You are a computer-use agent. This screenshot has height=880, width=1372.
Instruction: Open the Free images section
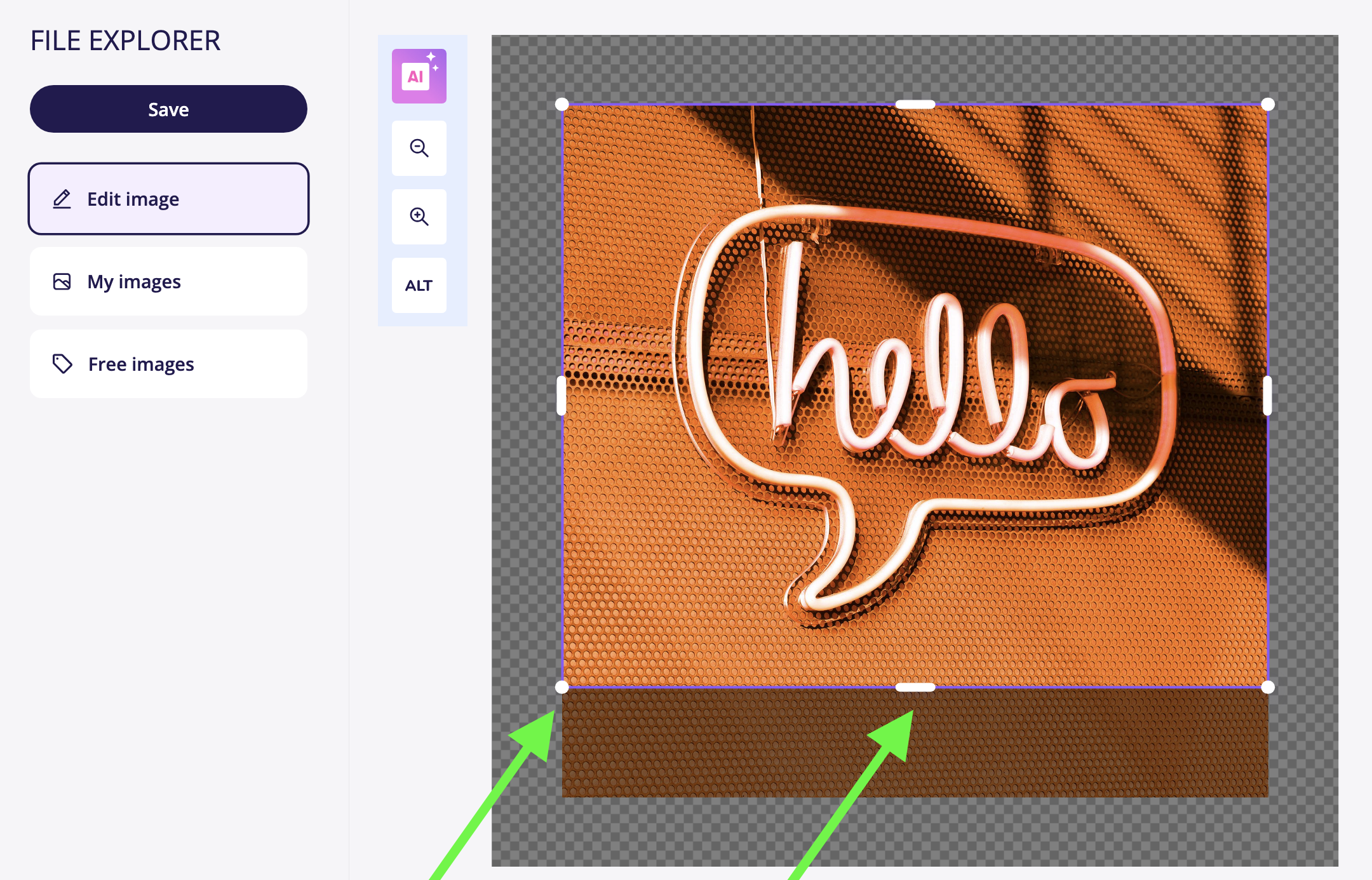(x=168, y=364)
